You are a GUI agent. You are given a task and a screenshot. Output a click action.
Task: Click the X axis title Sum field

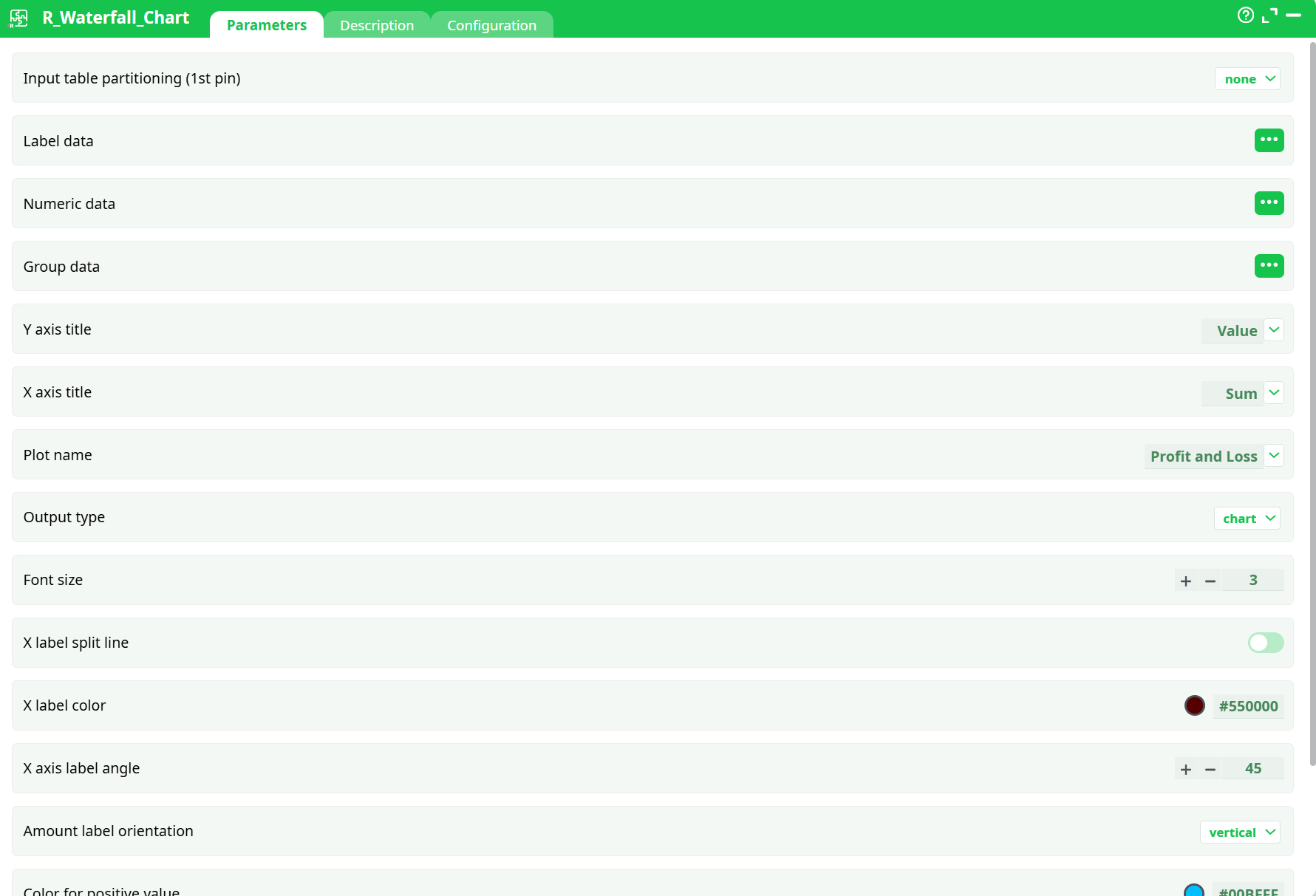point(1233,394)
